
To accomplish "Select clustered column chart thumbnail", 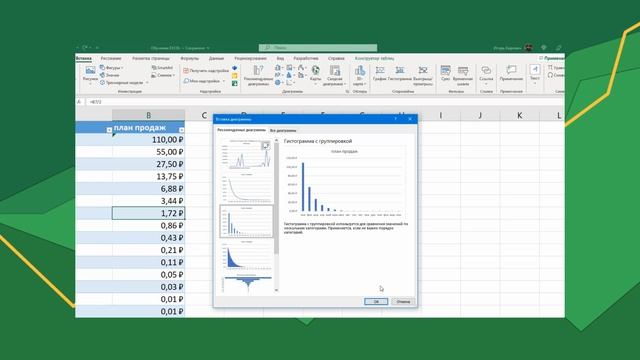I will (246, 221).
